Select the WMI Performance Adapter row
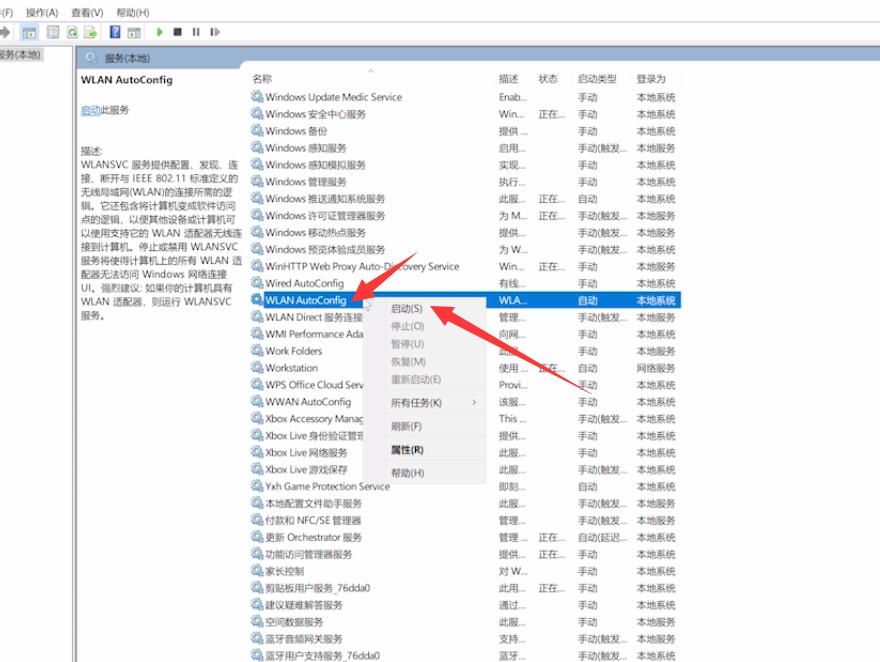 pos(465,334)
